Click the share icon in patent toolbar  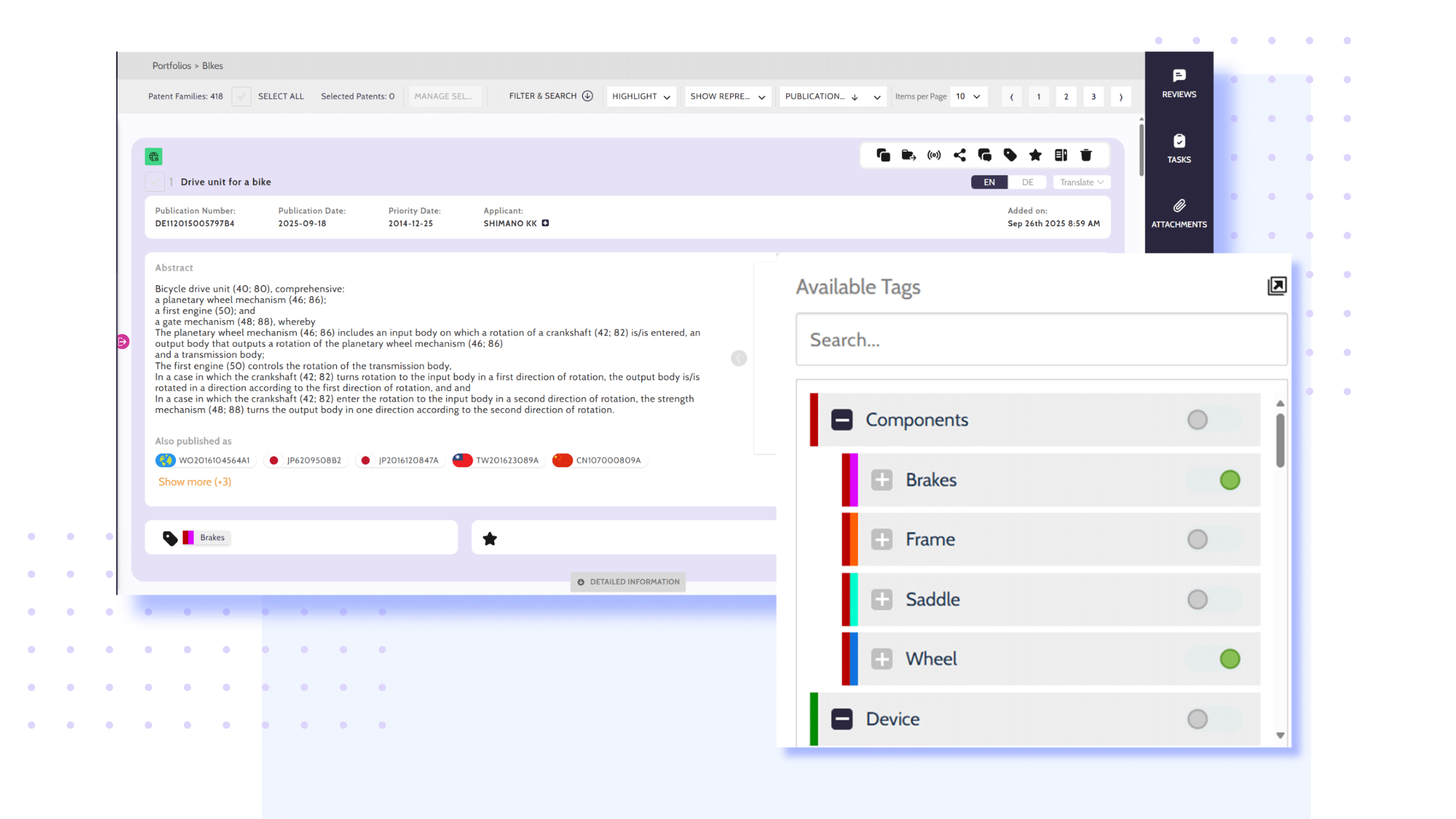[x=959, y=155]
